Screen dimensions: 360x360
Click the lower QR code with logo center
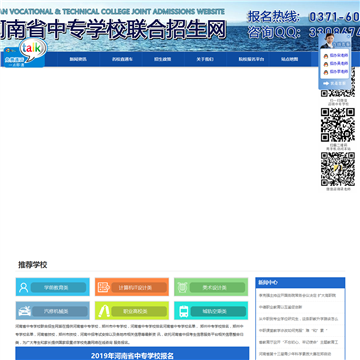(x=338, y=169)
